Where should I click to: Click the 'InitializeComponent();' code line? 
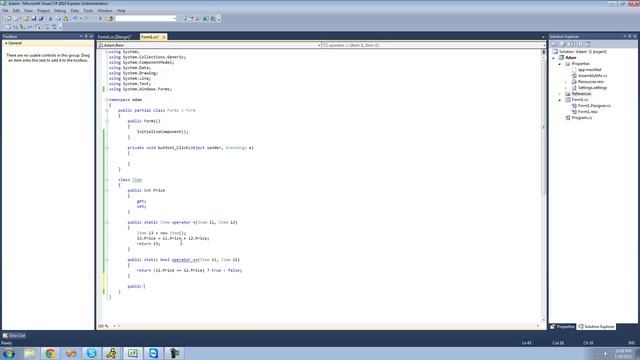[162, 132]
